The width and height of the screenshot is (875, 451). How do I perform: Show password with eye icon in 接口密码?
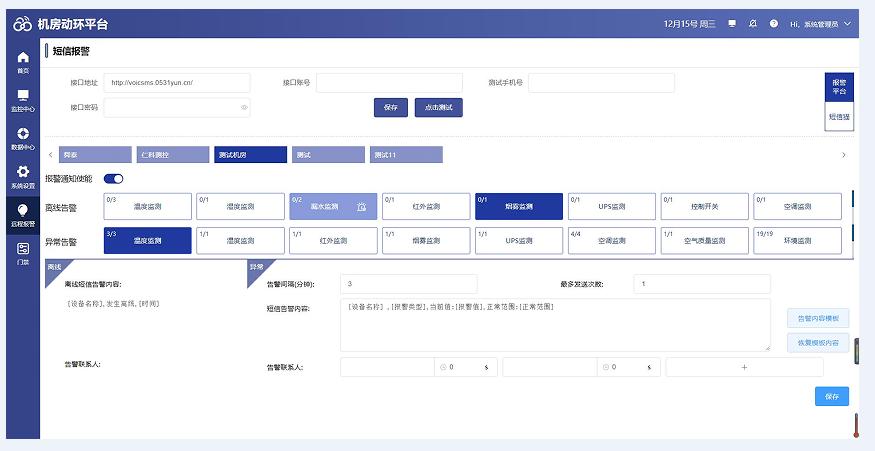(244, 107)
